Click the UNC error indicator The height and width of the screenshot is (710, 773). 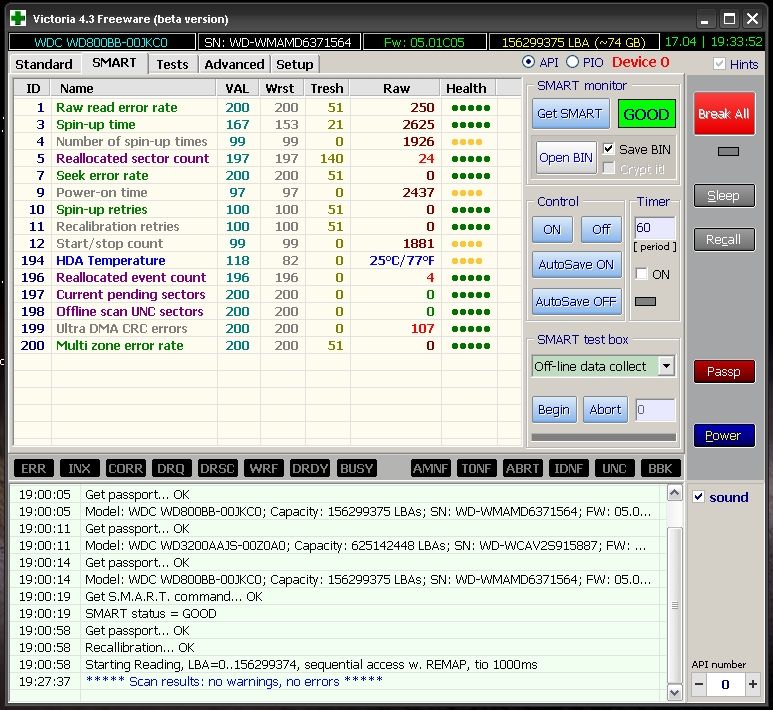click(x=614, y=468)
